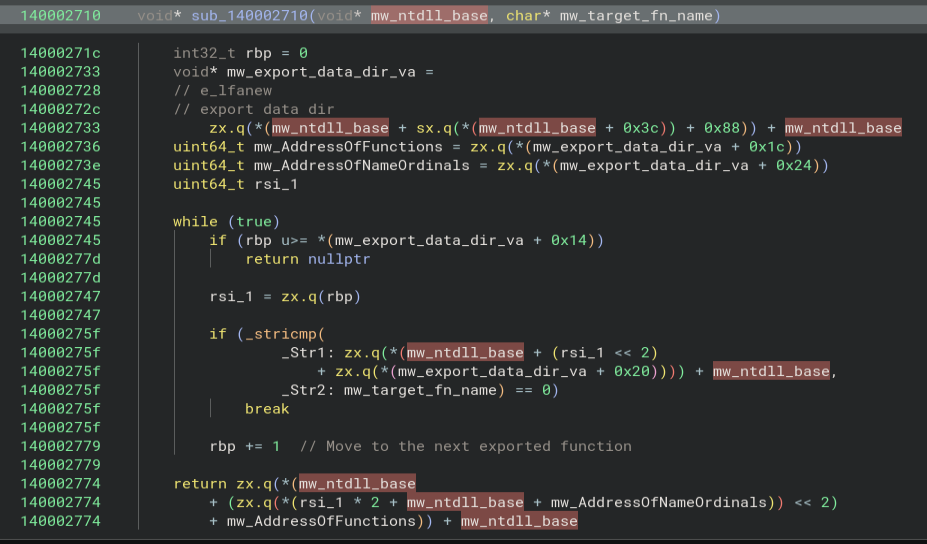Select mw_AddressOfFunctions in its uint64_t declaration
Viewport: 927px width, 544px height.
coord(348,147)
